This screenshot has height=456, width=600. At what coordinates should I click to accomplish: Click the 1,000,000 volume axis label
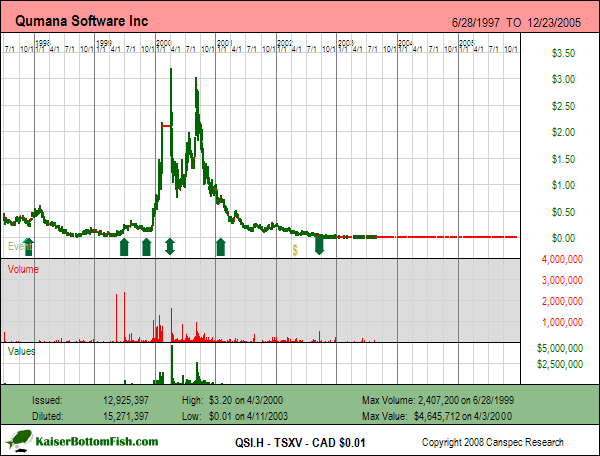tap(562, 322)
